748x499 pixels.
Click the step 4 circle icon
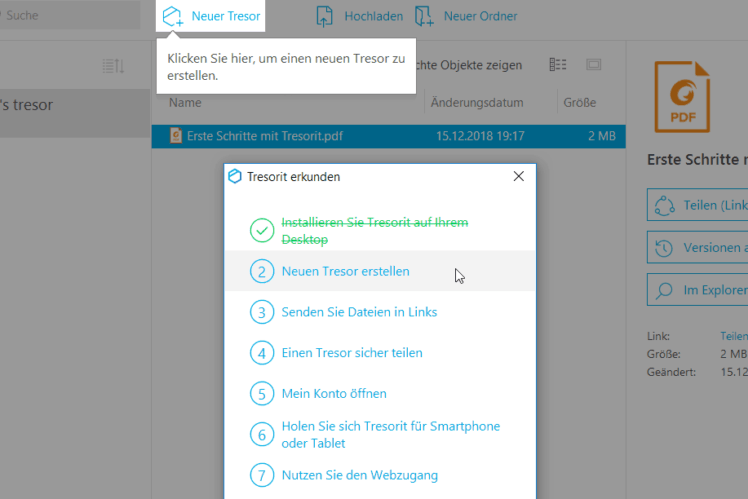pyautogui.click(x=262, y=353)
